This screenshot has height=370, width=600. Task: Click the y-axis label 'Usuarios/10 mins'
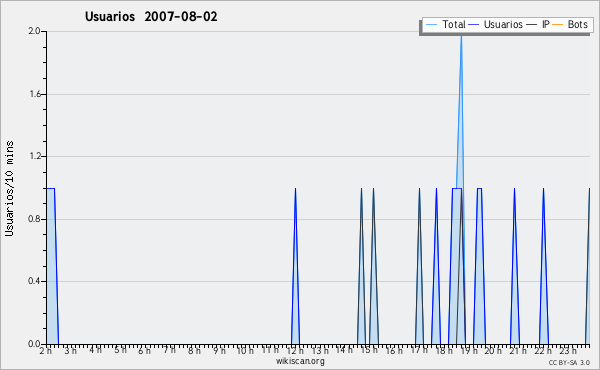(x=9, y=188)
